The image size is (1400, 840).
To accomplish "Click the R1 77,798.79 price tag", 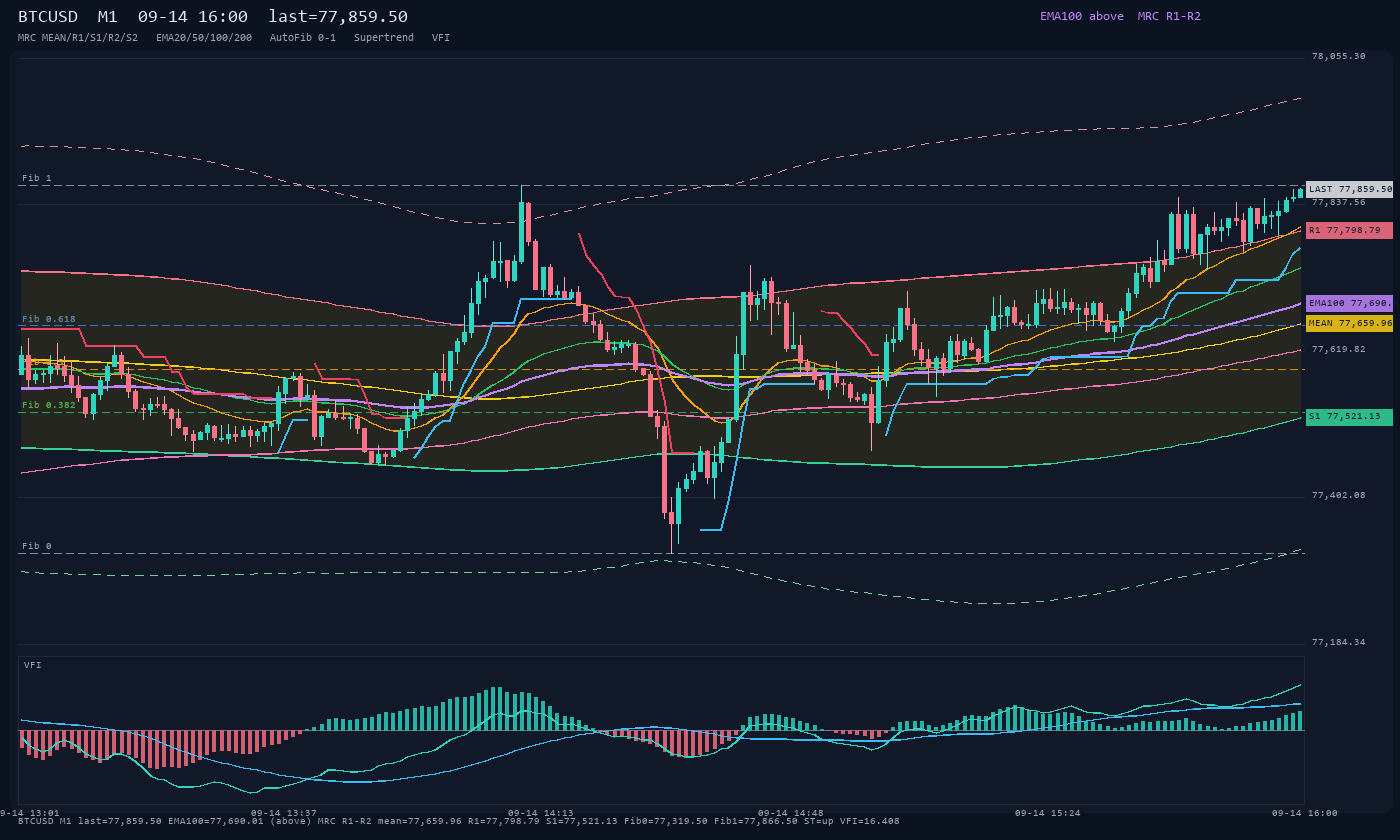I will tap(1349, 230).
